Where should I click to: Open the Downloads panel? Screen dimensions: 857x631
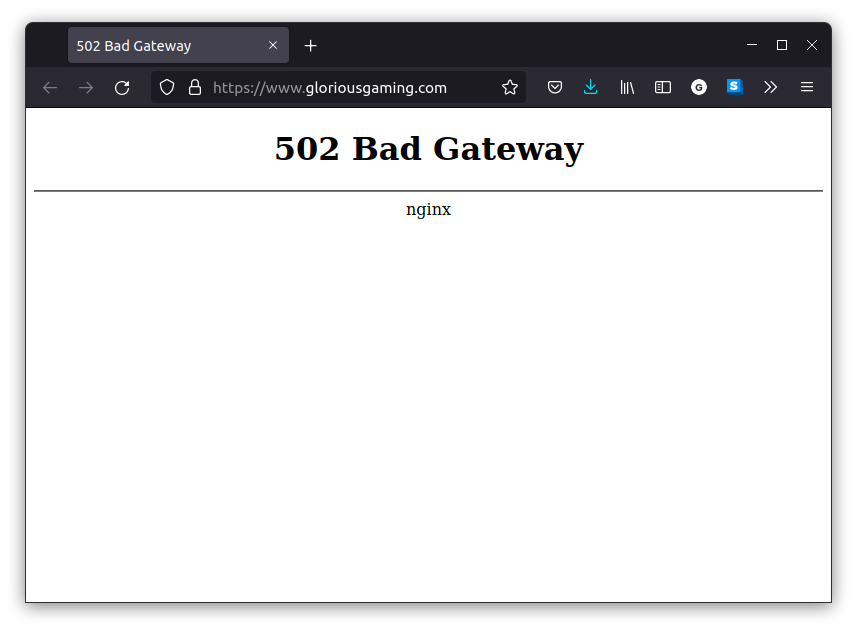pos(591,88)
